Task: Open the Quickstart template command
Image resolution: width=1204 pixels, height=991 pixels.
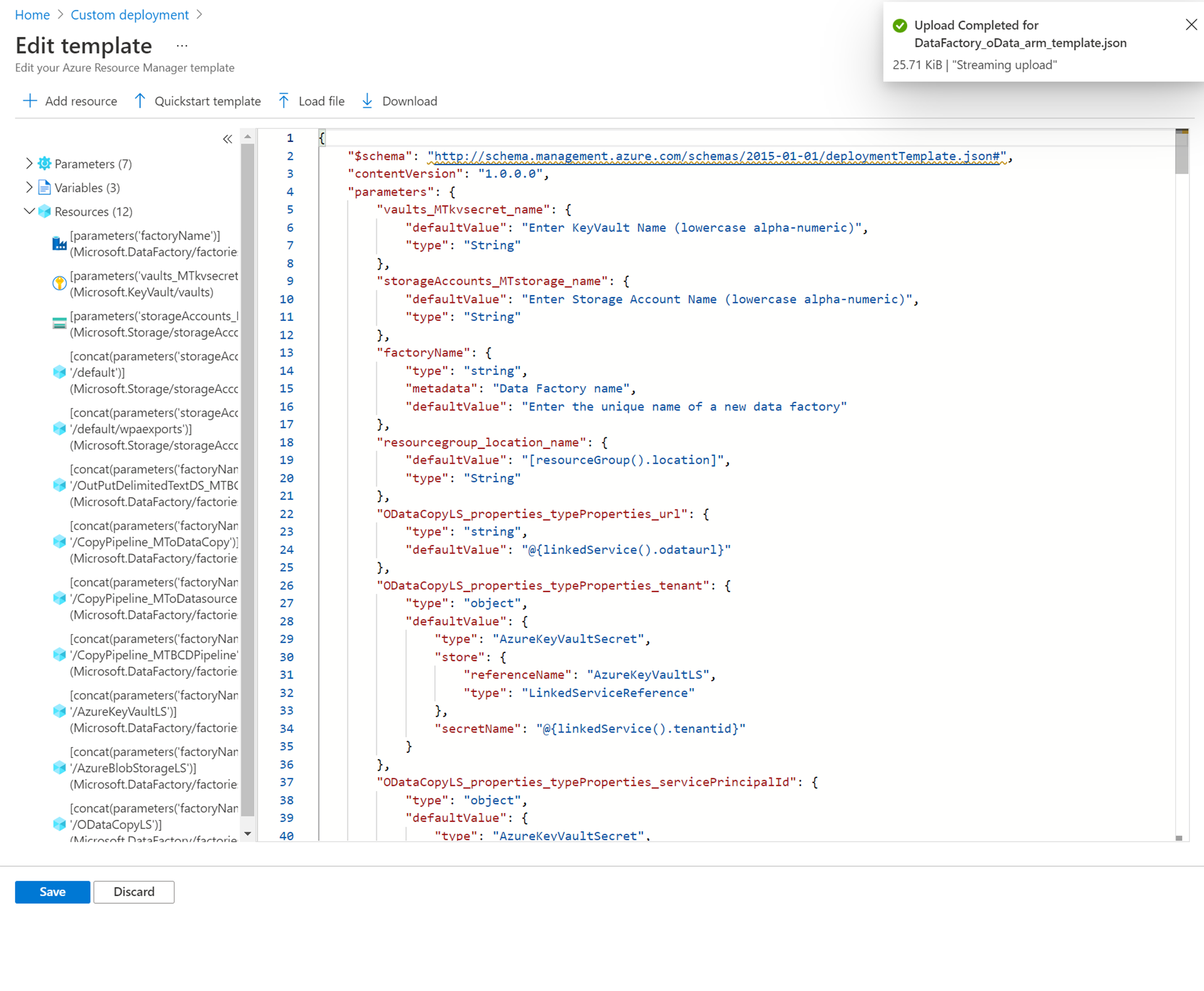Action: 198,101
